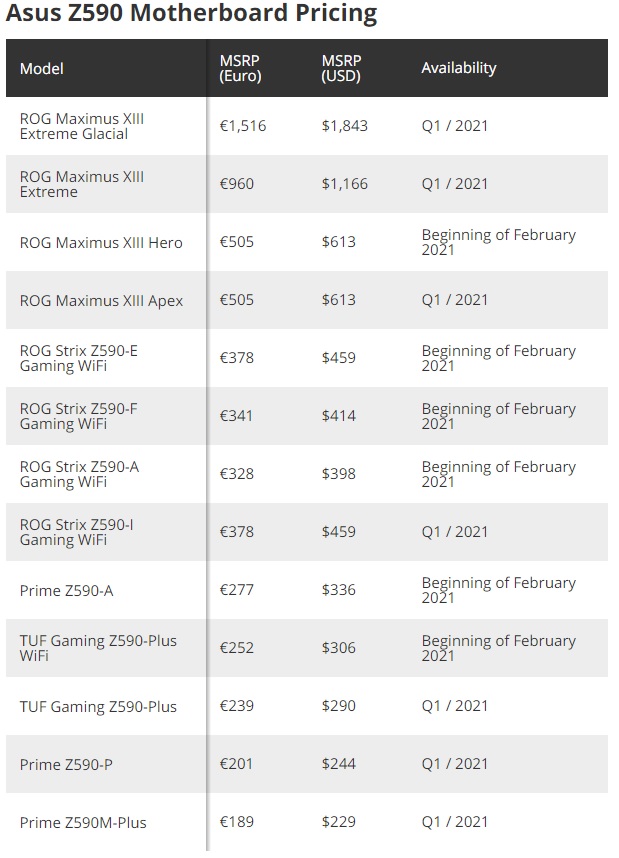Image resolution: width=619 pixels, height=858 pixels.
Task: Click the €239 price for TUF Gaming Z590-Plus
Action: coord(236,706)
